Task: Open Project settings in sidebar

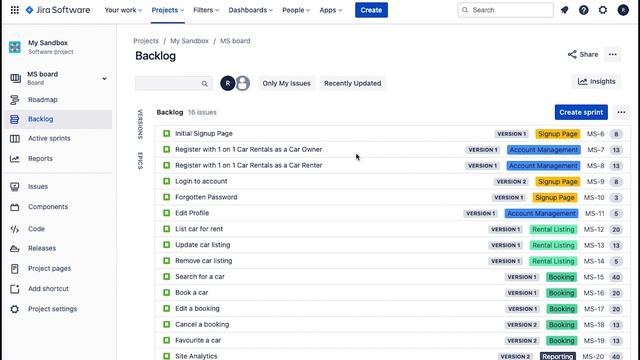Action: [52, 309]
